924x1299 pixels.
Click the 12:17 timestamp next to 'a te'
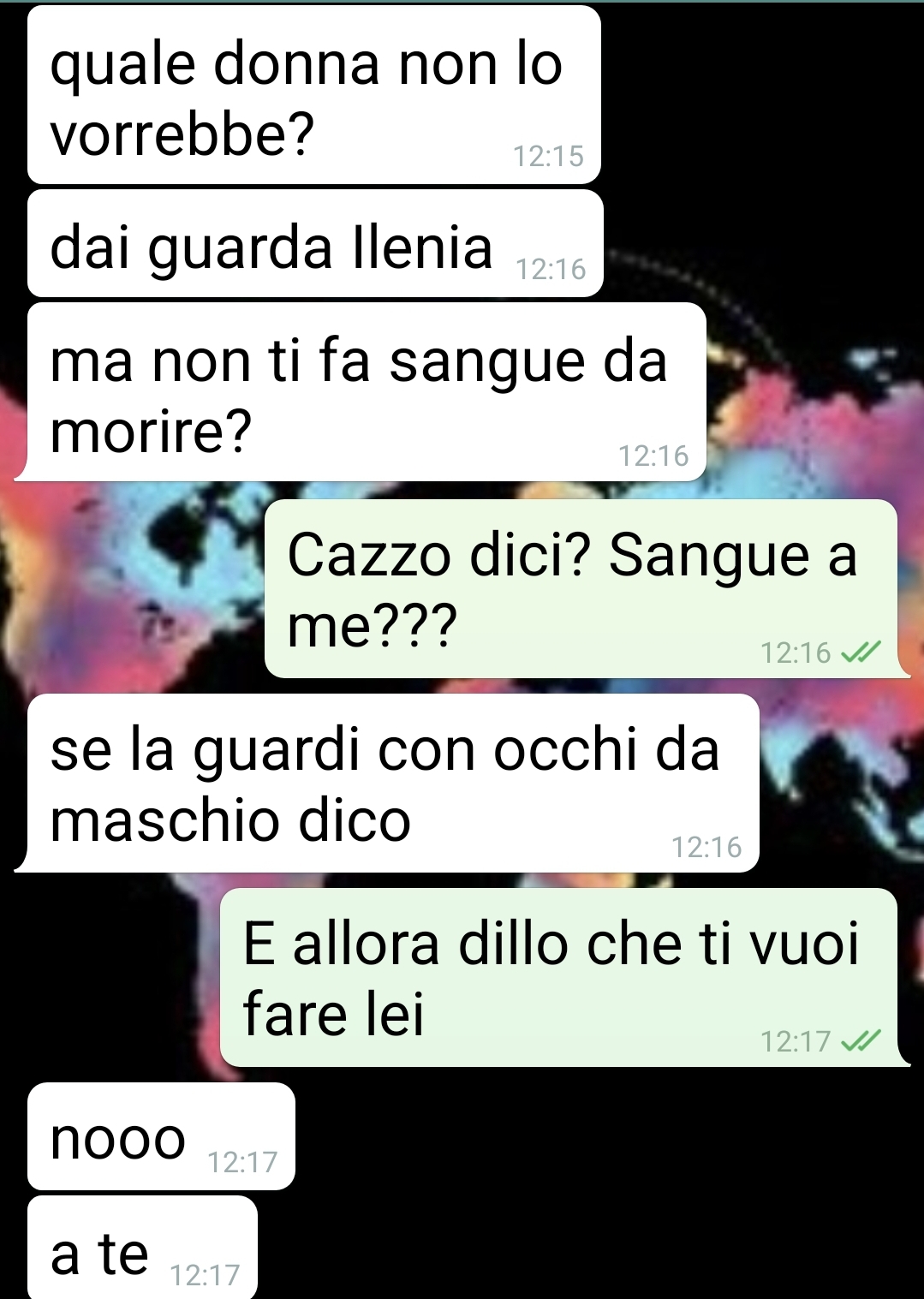(205, 1276)
